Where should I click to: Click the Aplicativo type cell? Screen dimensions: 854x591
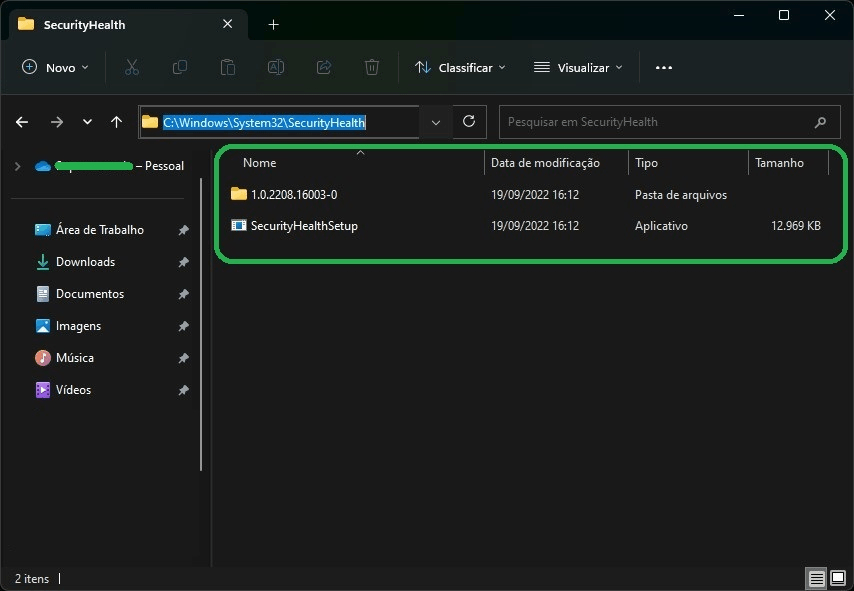coord(661,226)
